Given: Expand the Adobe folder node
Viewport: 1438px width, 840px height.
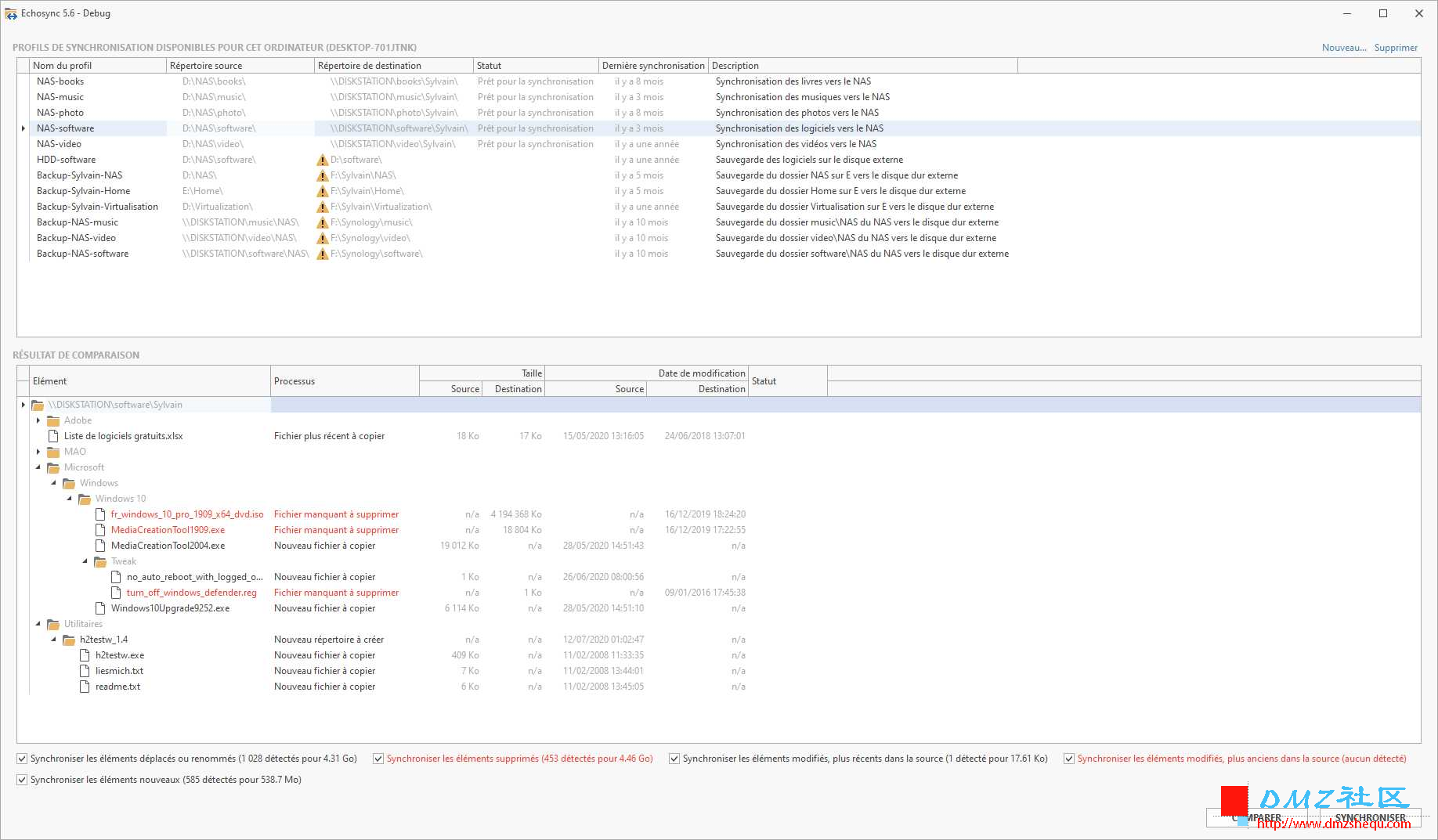Looking at the screenshot, I should point(38,420).
